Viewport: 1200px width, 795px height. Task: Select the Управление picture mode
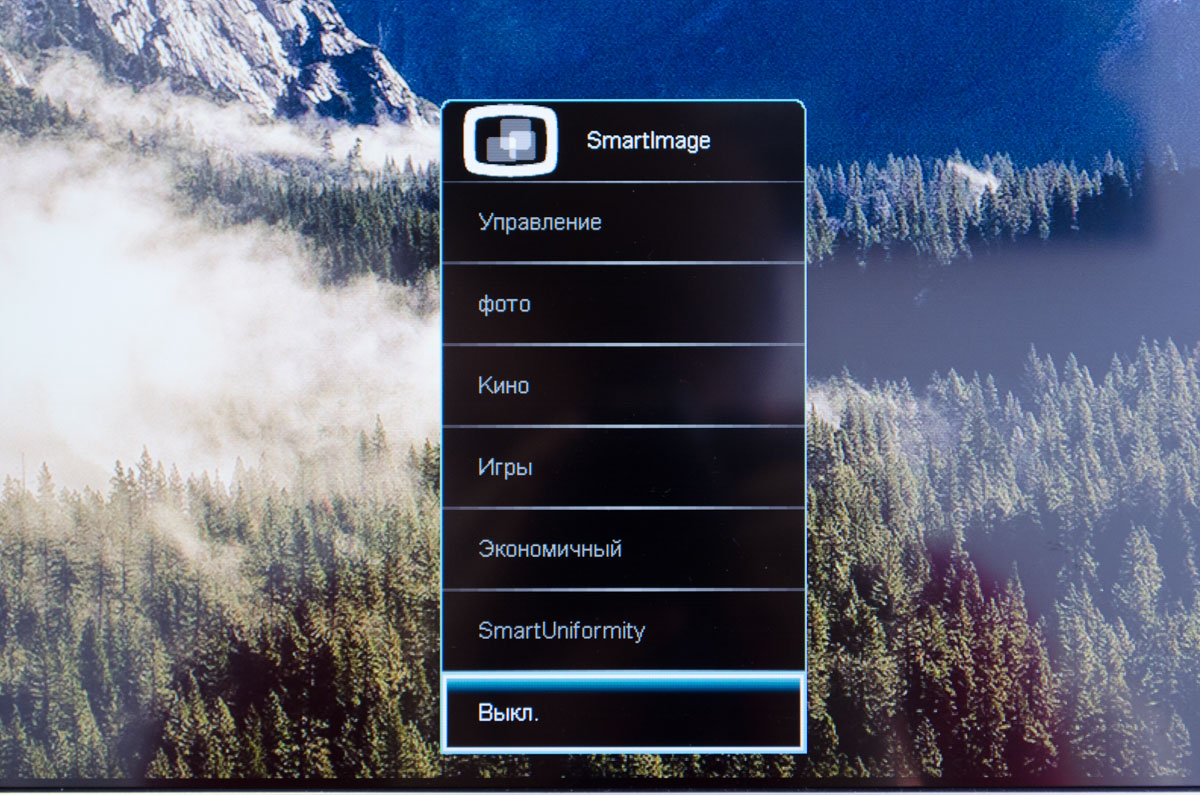click(x=623, y=222)
